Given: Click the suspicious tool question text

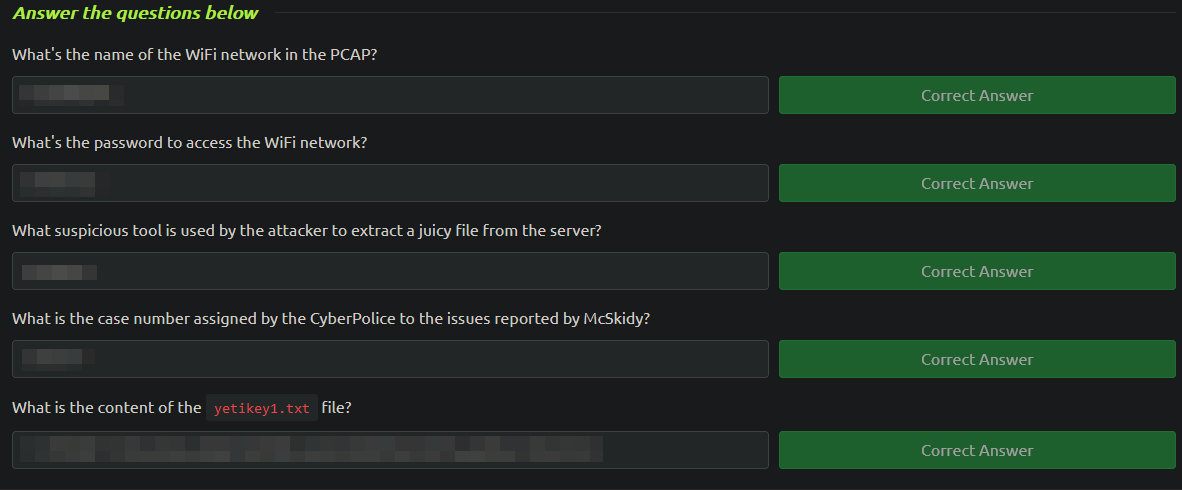Looking at the screenshot, I should tap(307, 231).
